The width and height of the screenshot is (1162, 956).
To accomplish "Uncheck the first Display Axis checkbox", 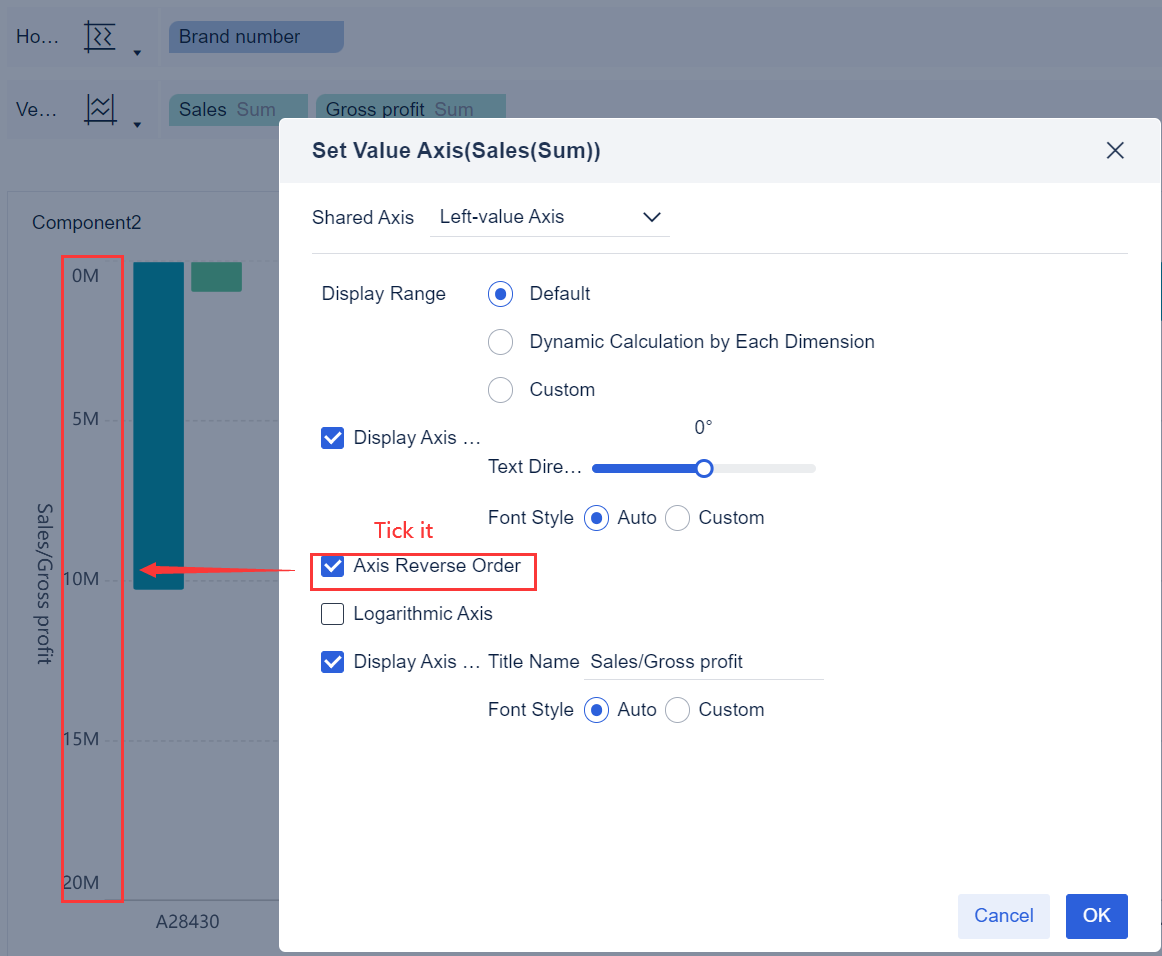I will [332, 438].
